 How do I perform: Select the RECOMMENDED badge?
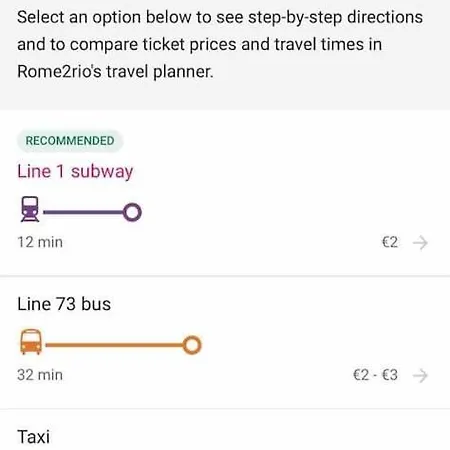[x=70, y=141]
